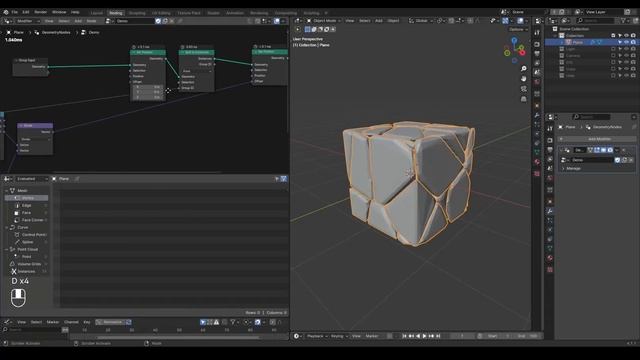Click the Blender logo icon in top menu

pos(6,12)
